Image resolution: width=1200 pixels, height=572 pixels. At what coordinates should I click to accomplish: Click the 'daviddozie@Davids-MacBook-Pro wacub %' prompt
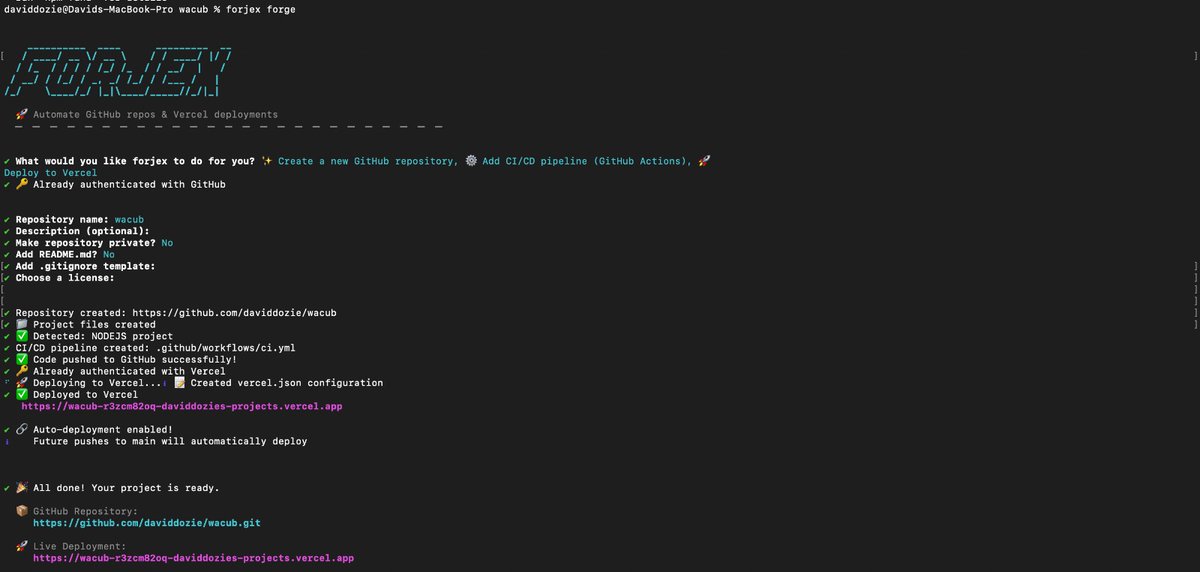(113, 9)
